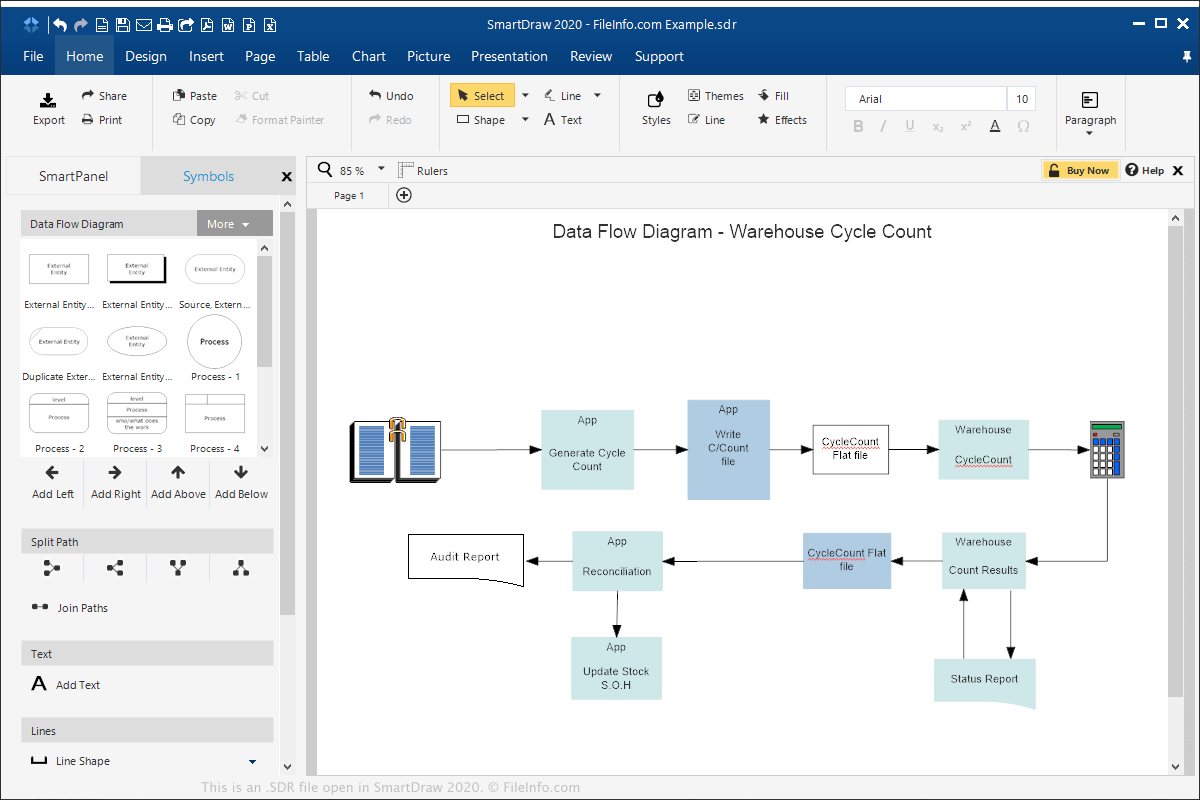The width and height of the screenshot is (1200, 800).
Task: Open the Table ribbon tab
Action: [313, 56]
